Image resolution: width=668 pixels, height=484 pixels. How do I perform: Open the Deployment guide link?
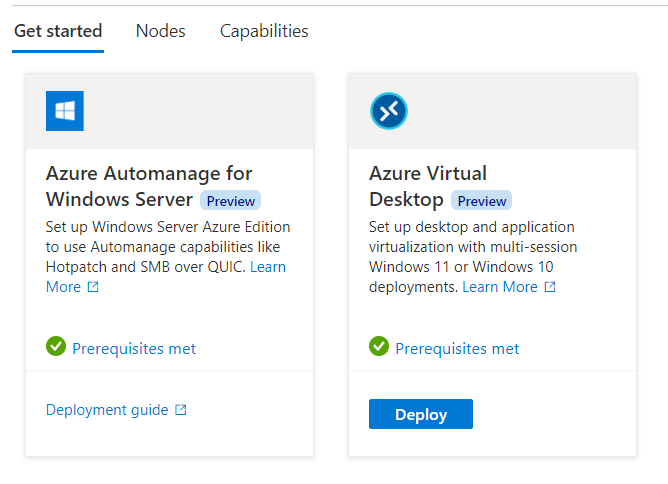point(107,410)
